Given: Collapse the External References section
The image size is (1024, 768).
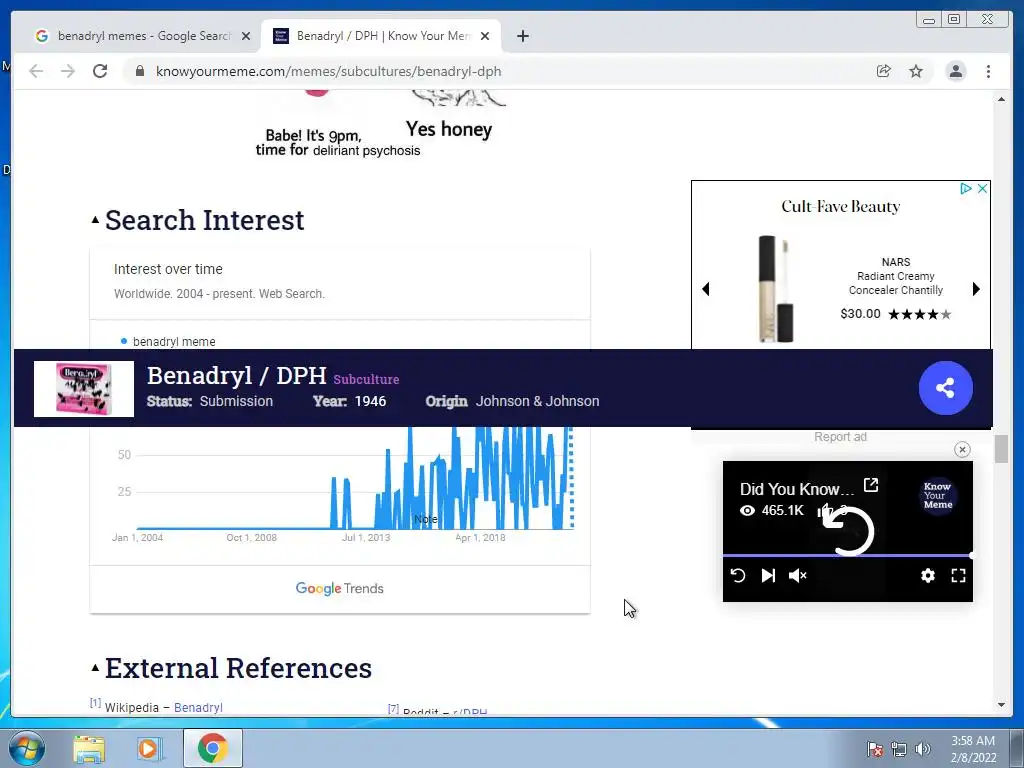Looking at the screenshot, I should point(95,667).
